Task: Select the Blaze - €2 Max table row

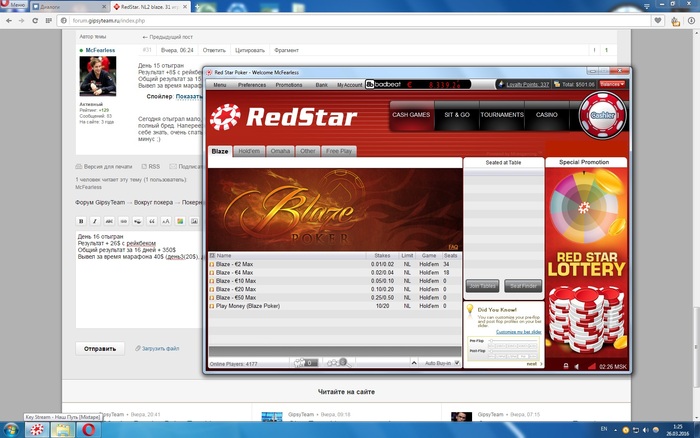Action: click(335, 264)
